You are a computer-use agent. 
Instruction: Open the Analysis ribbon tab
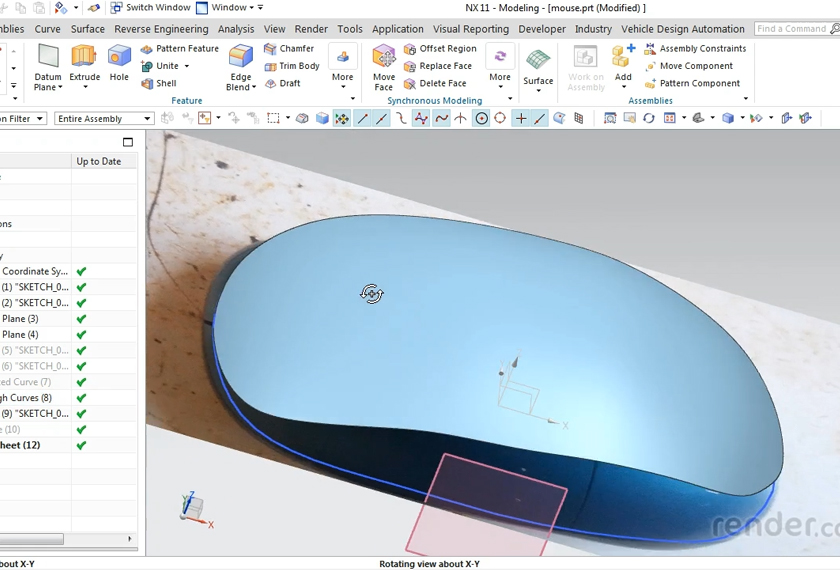pyautogui.click(x=236, y=29)
